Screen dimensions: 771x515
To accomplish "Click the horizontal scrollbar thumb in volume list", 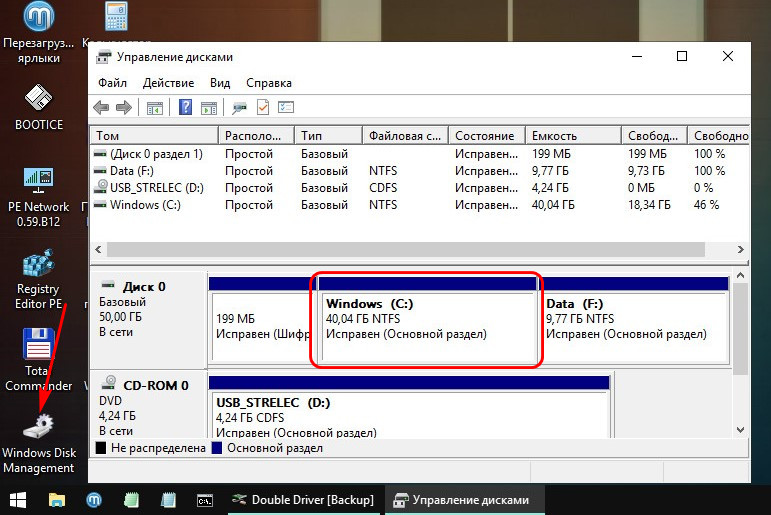I will coord(406,249).
